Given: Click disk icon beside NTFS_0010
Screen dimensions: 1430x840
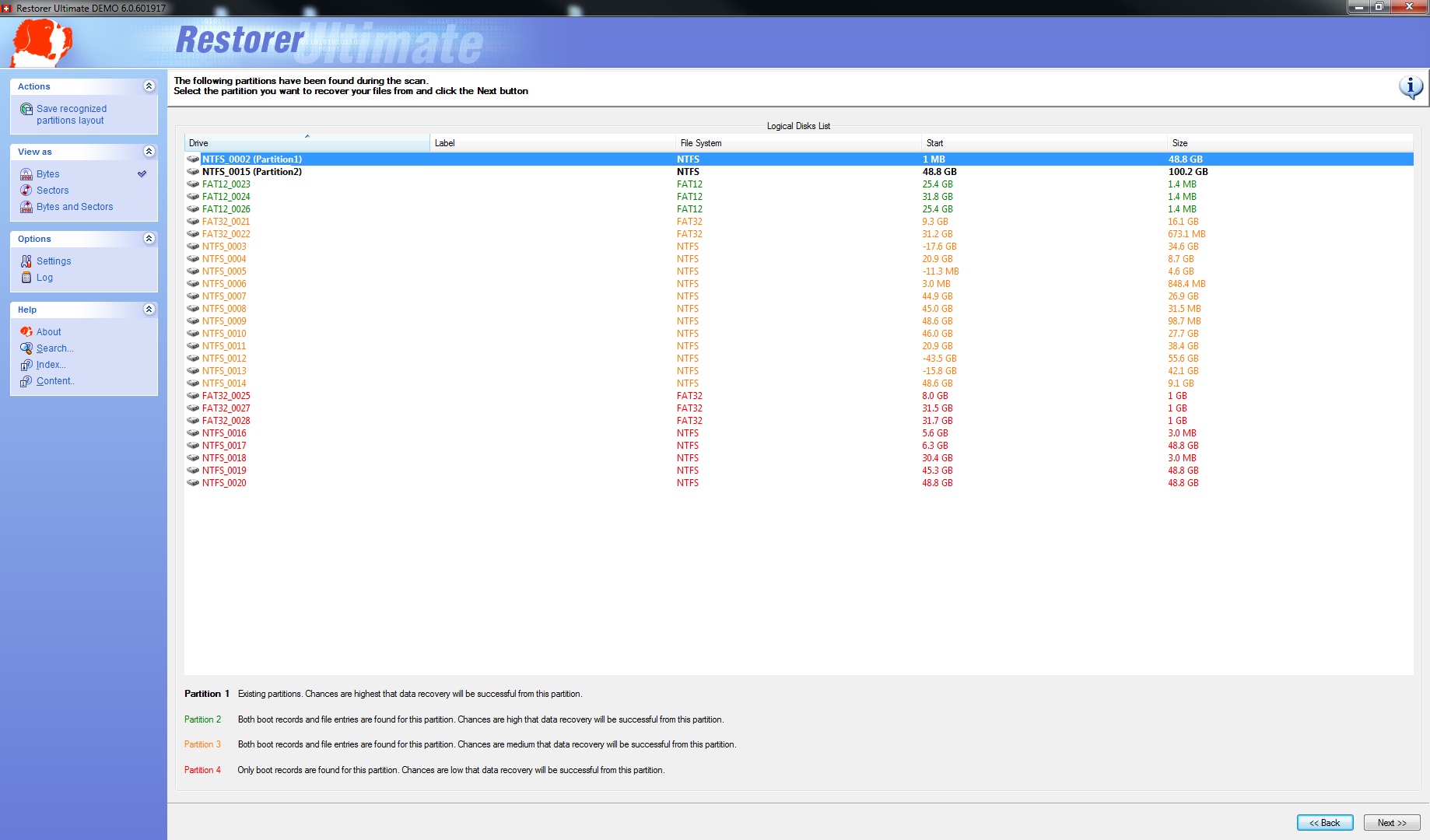Looking at the screenshot, I should click(193, 334).
